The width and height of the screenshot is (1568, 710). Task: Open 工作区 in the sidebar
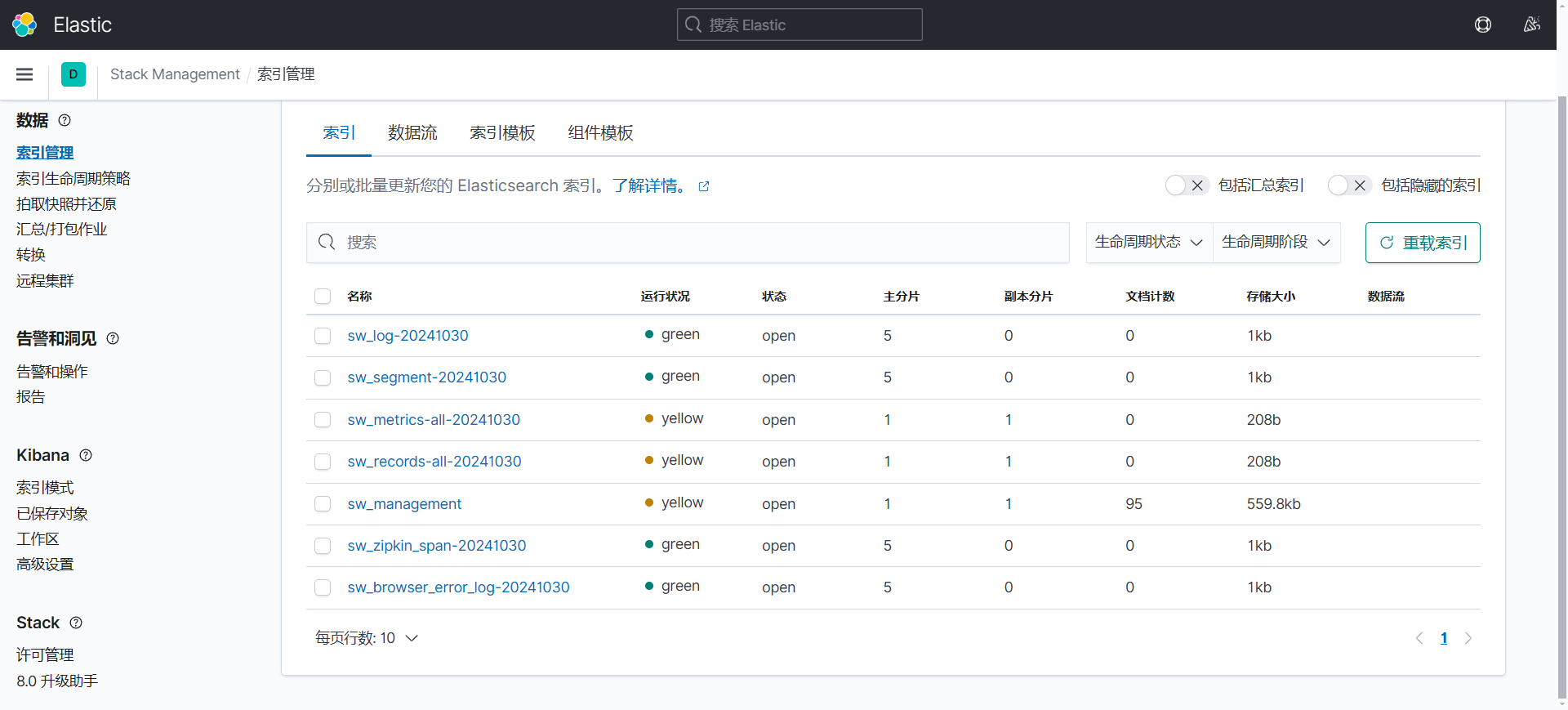point(38,538)
